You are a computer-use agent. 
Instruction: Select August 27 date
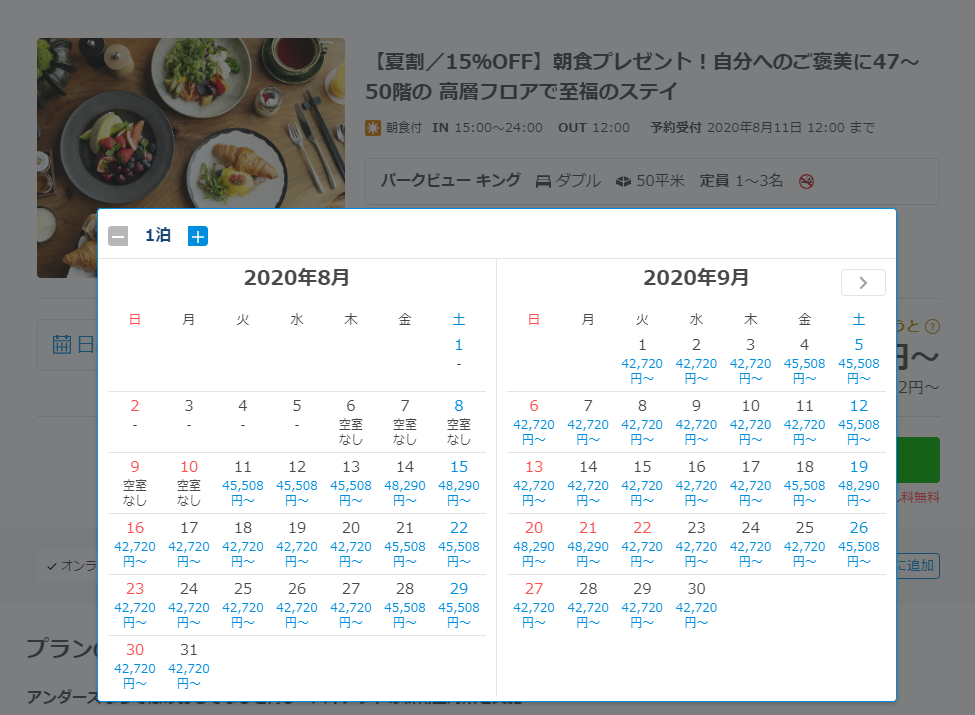coord(351,605)
